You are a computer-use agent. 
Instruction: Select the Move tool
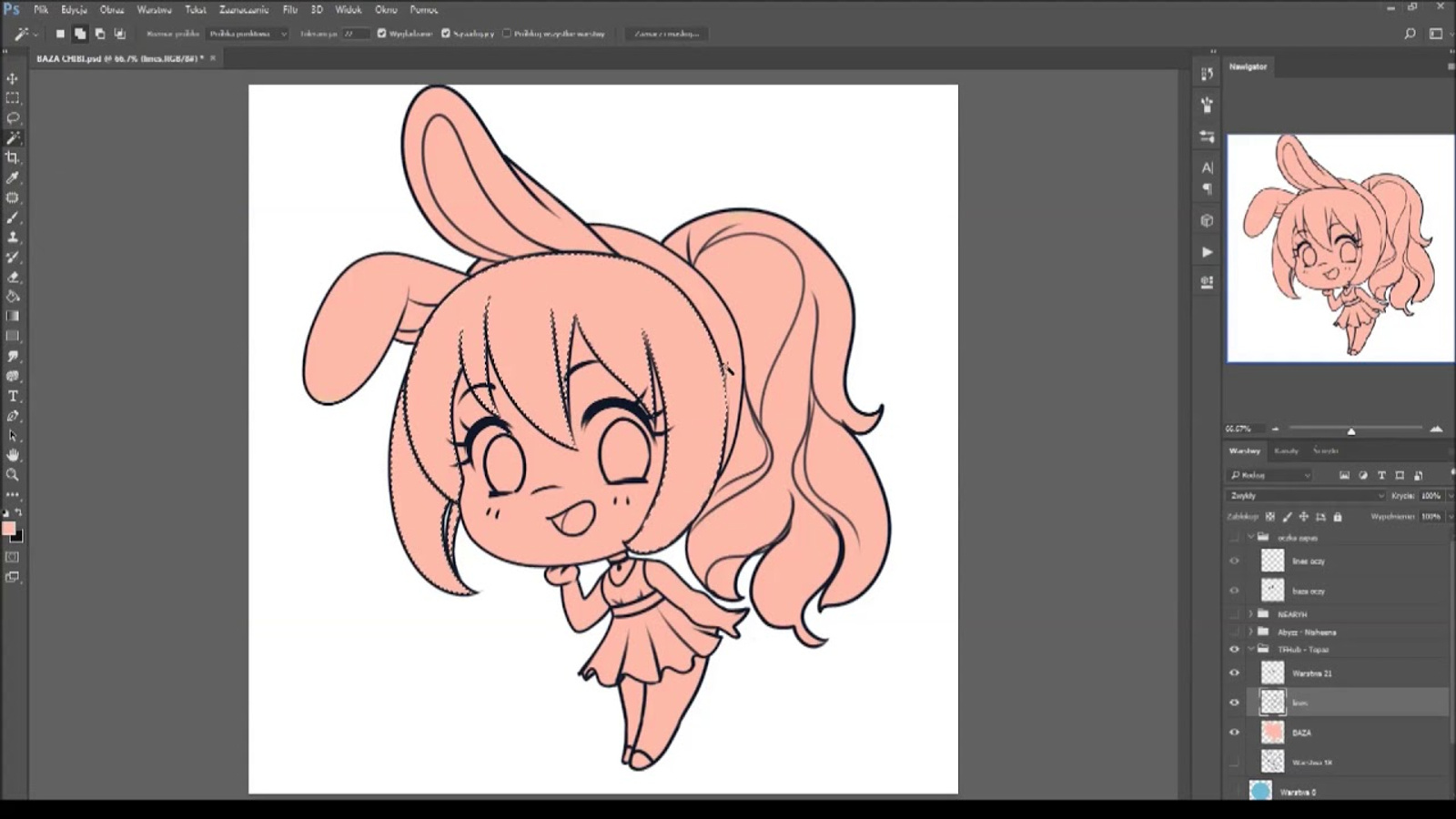[x=13, y=78]
